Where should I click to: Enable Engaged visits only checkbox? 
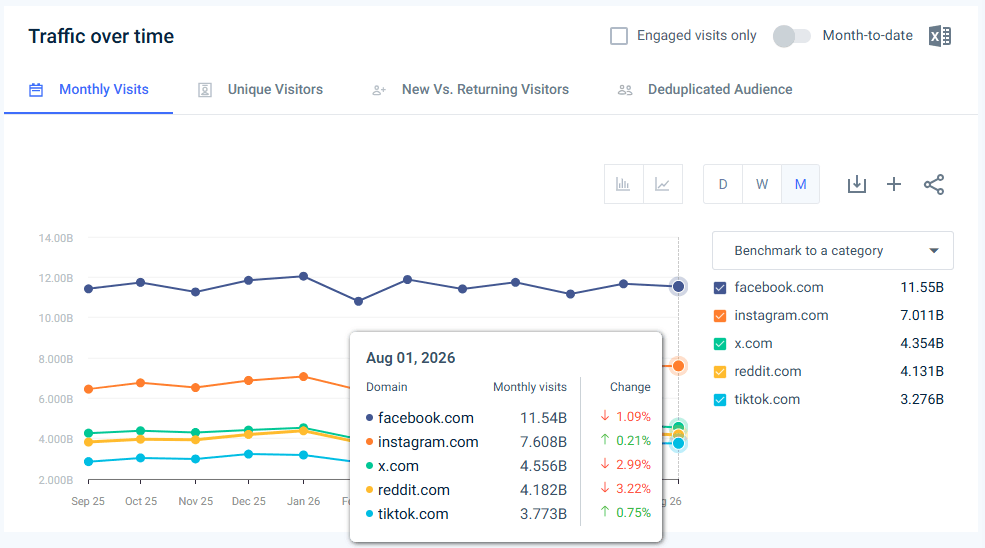pyautogui.click(x=619, y=36)
